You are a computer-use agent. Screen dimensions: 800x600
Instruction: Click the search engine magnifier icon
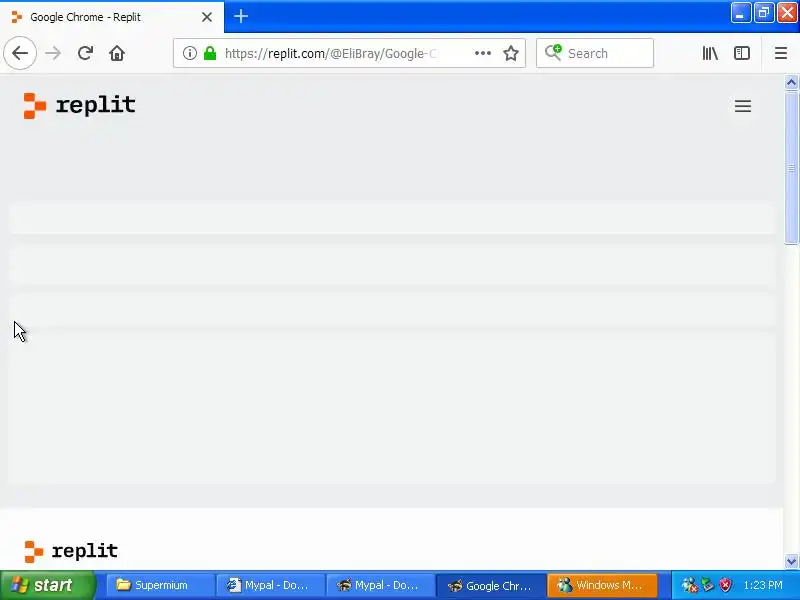(x=553, y=53)
